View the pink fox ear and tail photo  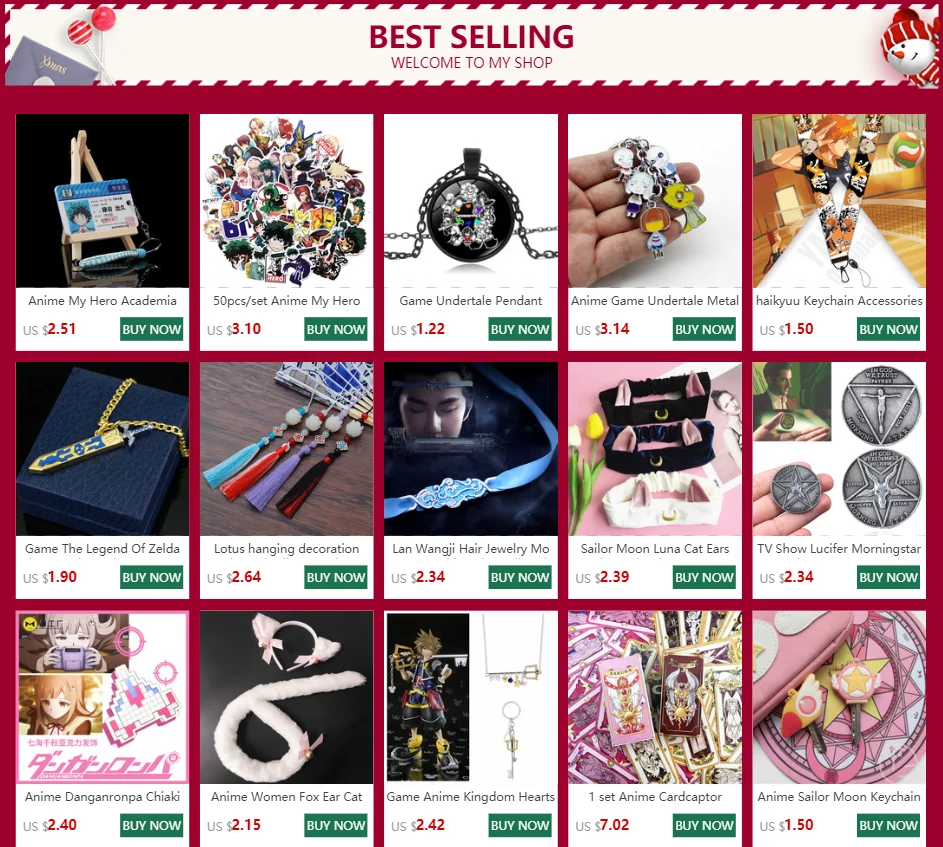(x=286, y=697)
